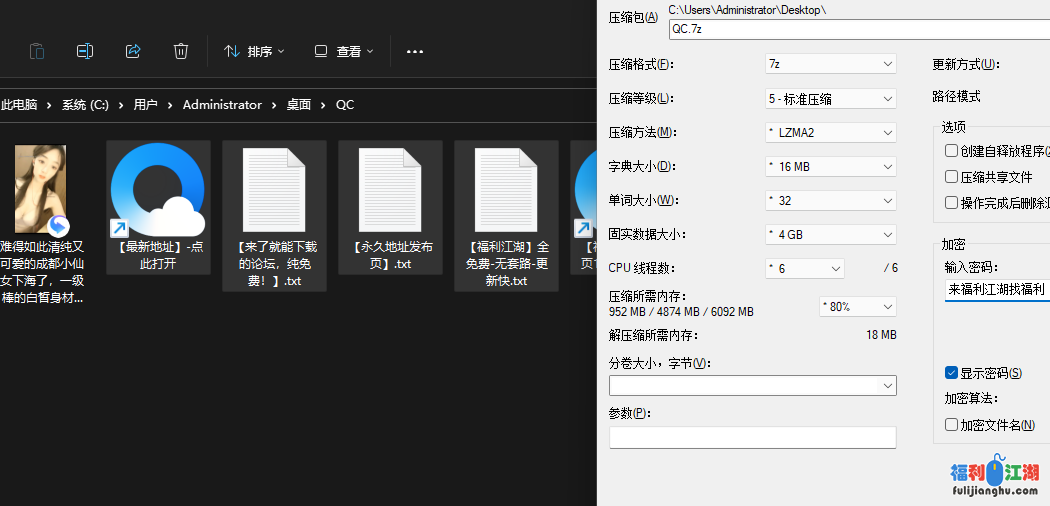1050x506 pixels.
Task: Open the three-dot more options menu
Action: pyautogui.click(x=415, y=51)
